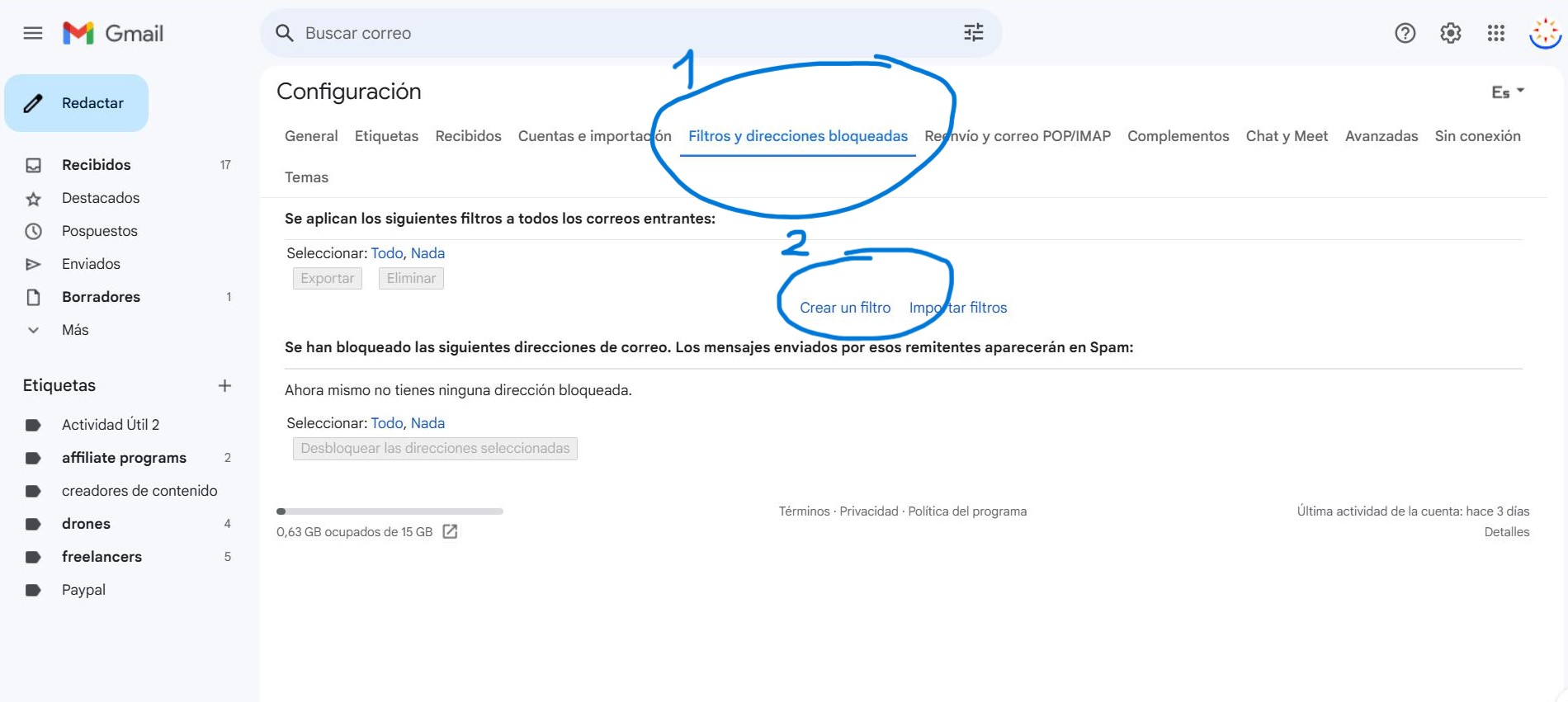Open the Google apps grid
This screenshot has height=702, width=1568.
[x=1495, y=33]
